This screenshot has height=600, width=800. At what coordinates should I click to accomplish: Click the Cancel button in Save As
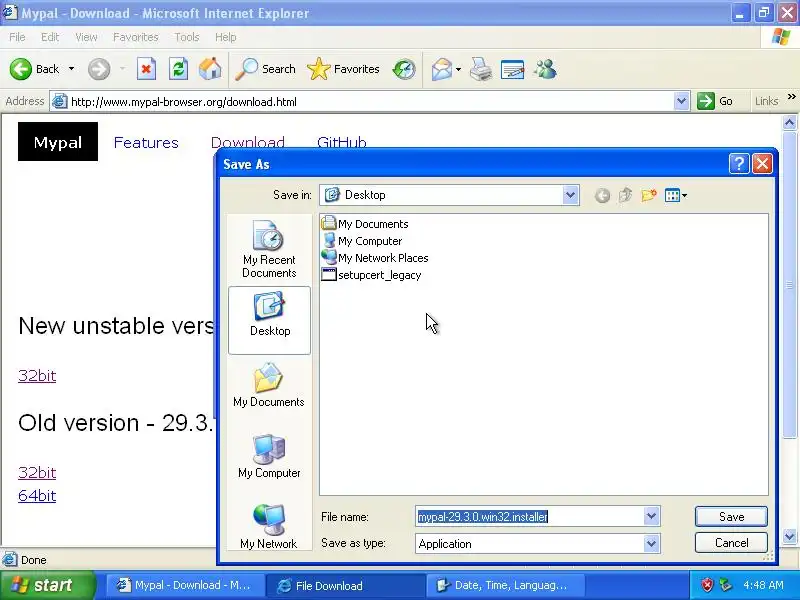point(731,542)
